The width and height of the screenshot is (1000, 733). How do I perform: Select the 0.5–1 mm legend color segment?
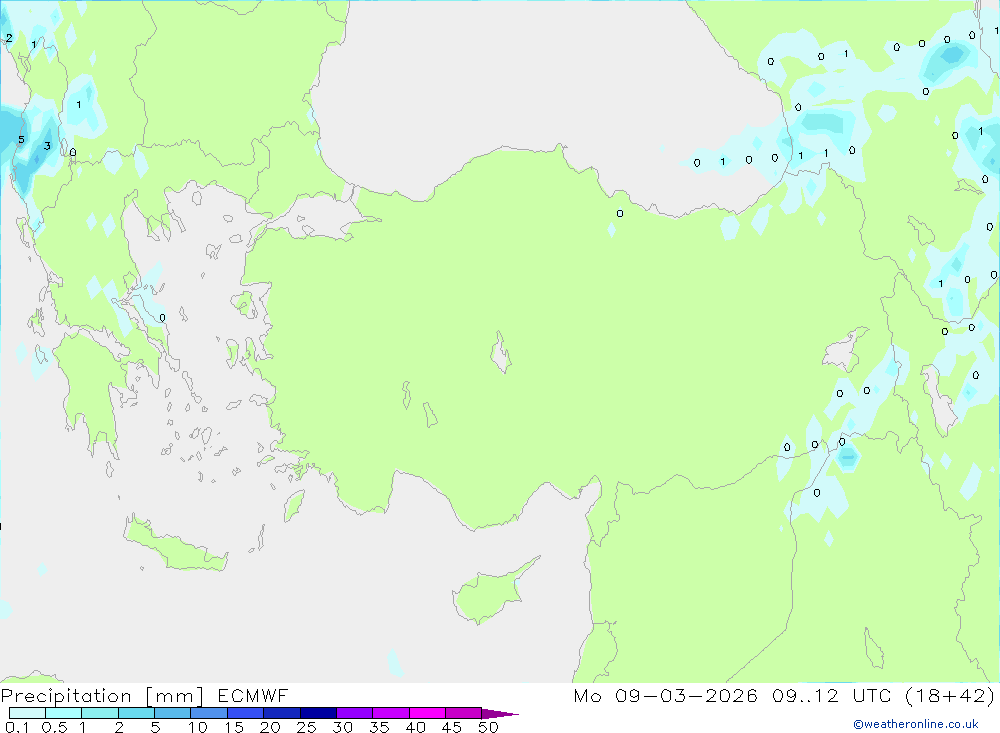[x=64, y=713]
